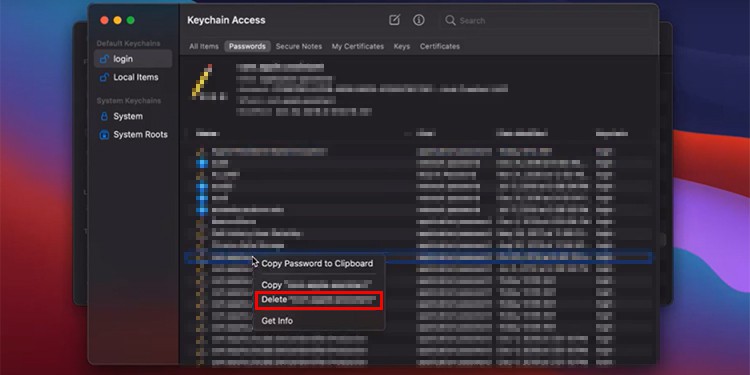Open the Keys tab

point(402,46)
